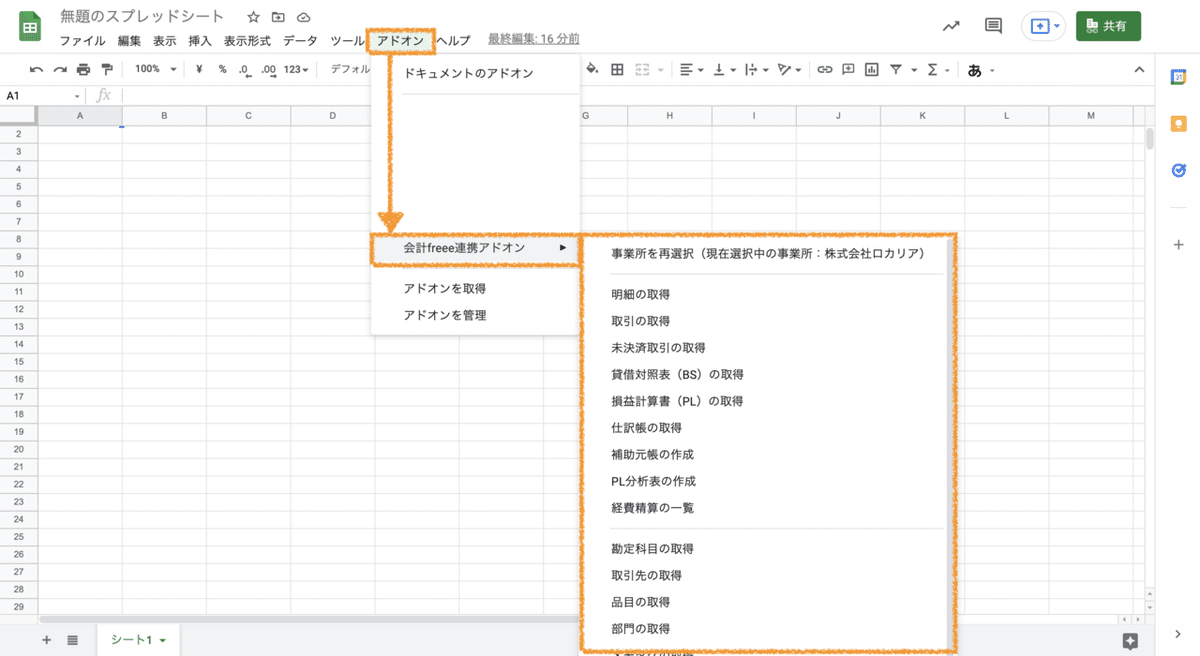Apply percent format

(x=222, y=69)
